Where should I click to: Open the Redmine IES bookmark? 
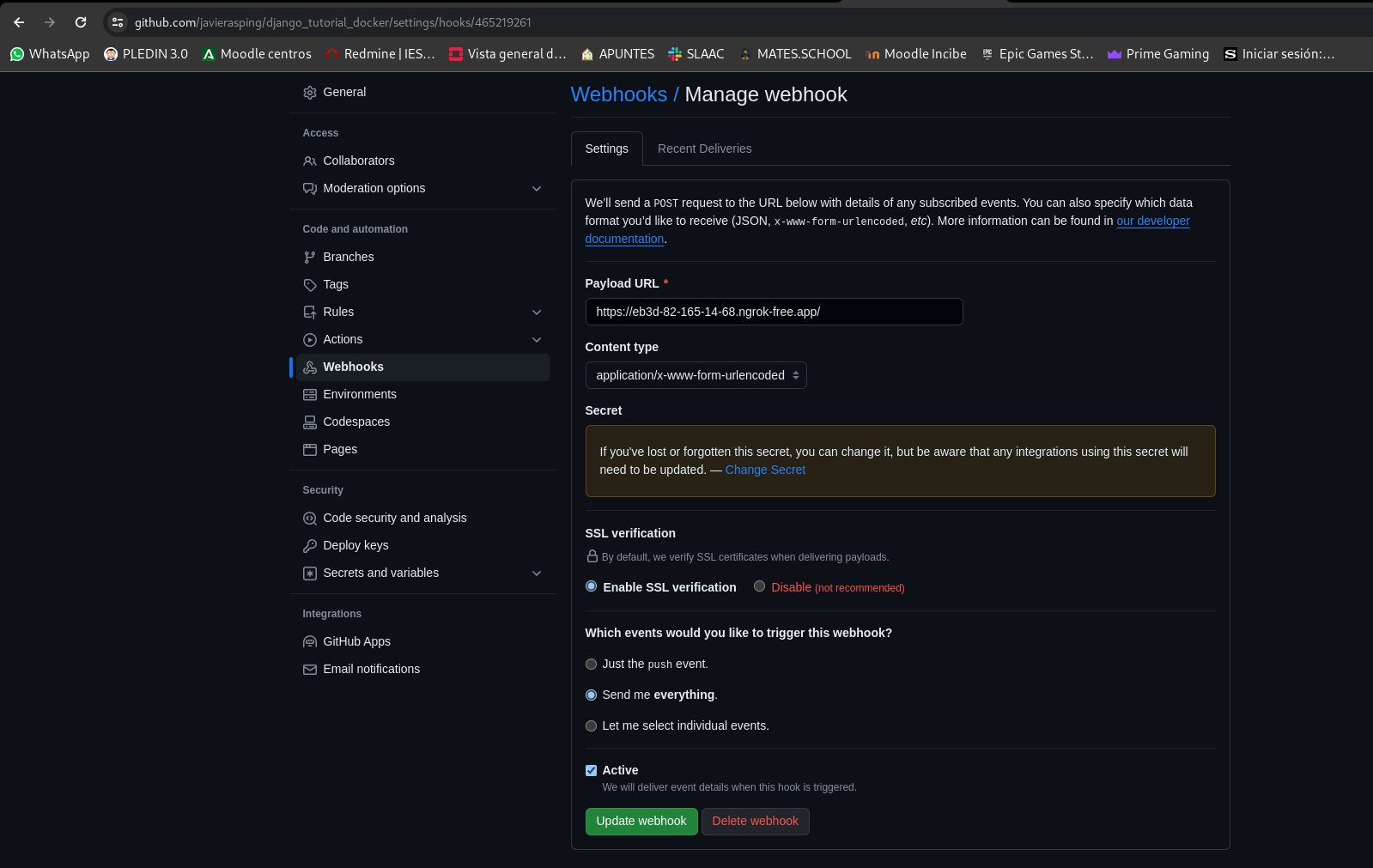tap(380, 54)
